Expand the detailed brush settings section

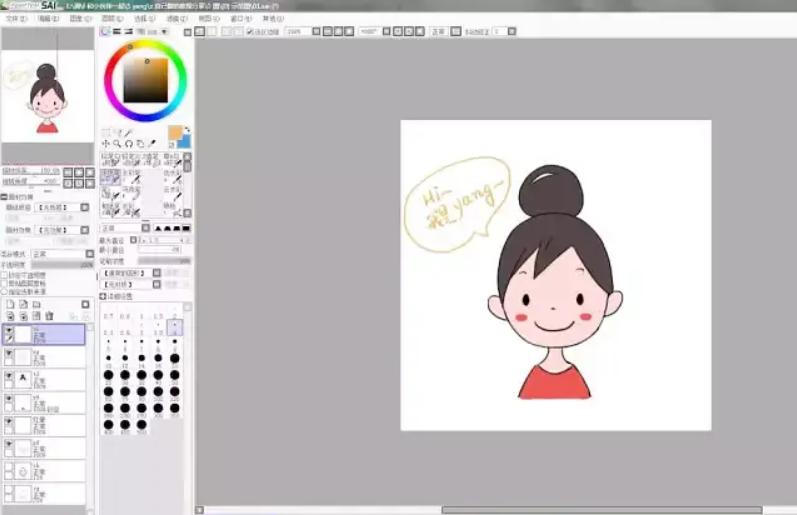(103, 296)
